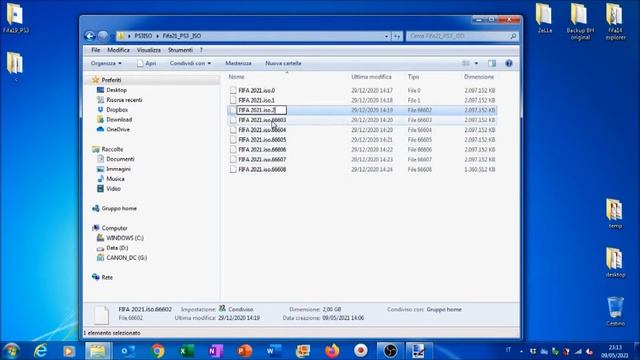Open Musica library
This screenshot has width=640, height=360.
(x=116, y=179)
